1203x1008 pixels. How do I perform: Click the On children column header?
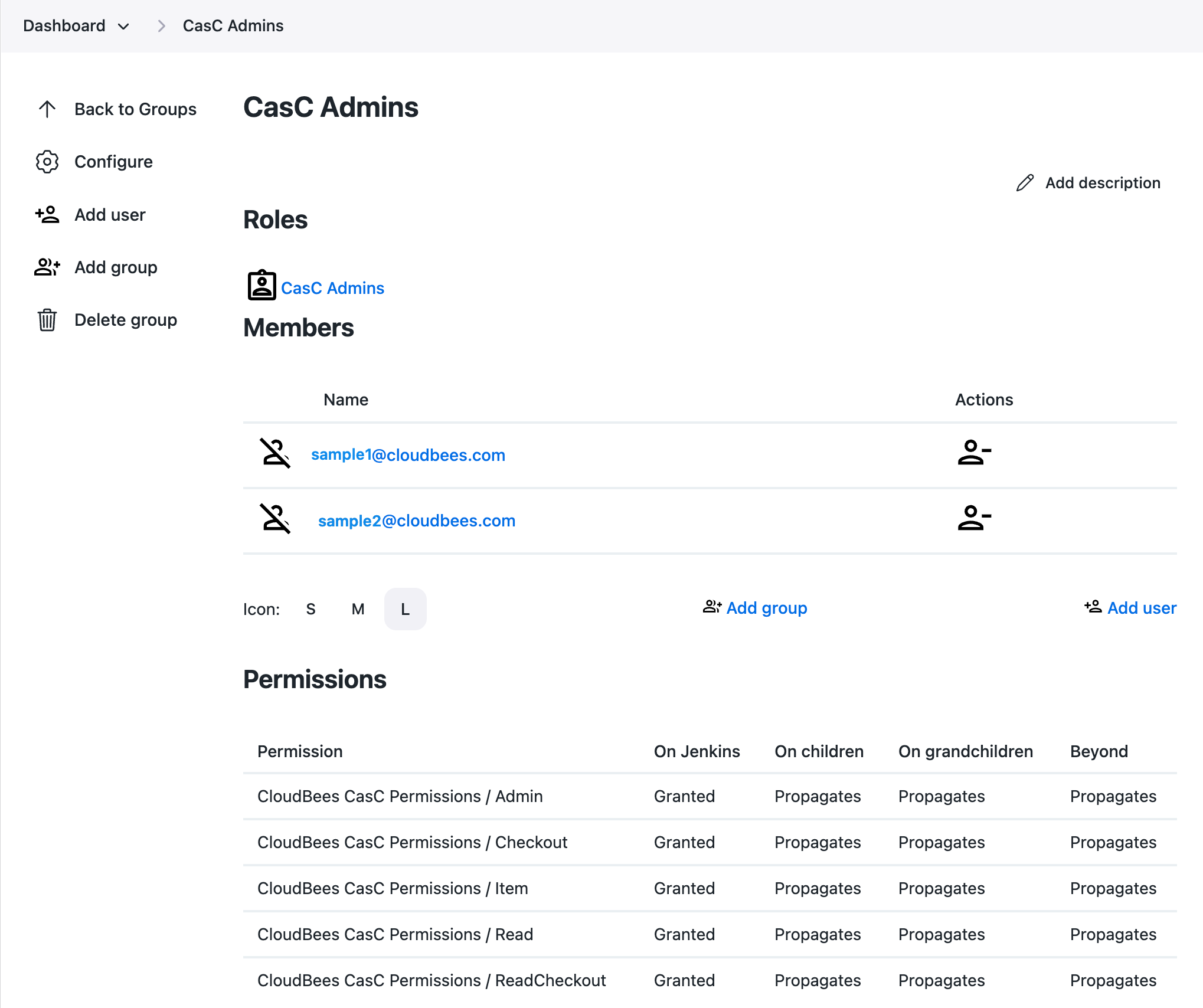tap(819, 751)
